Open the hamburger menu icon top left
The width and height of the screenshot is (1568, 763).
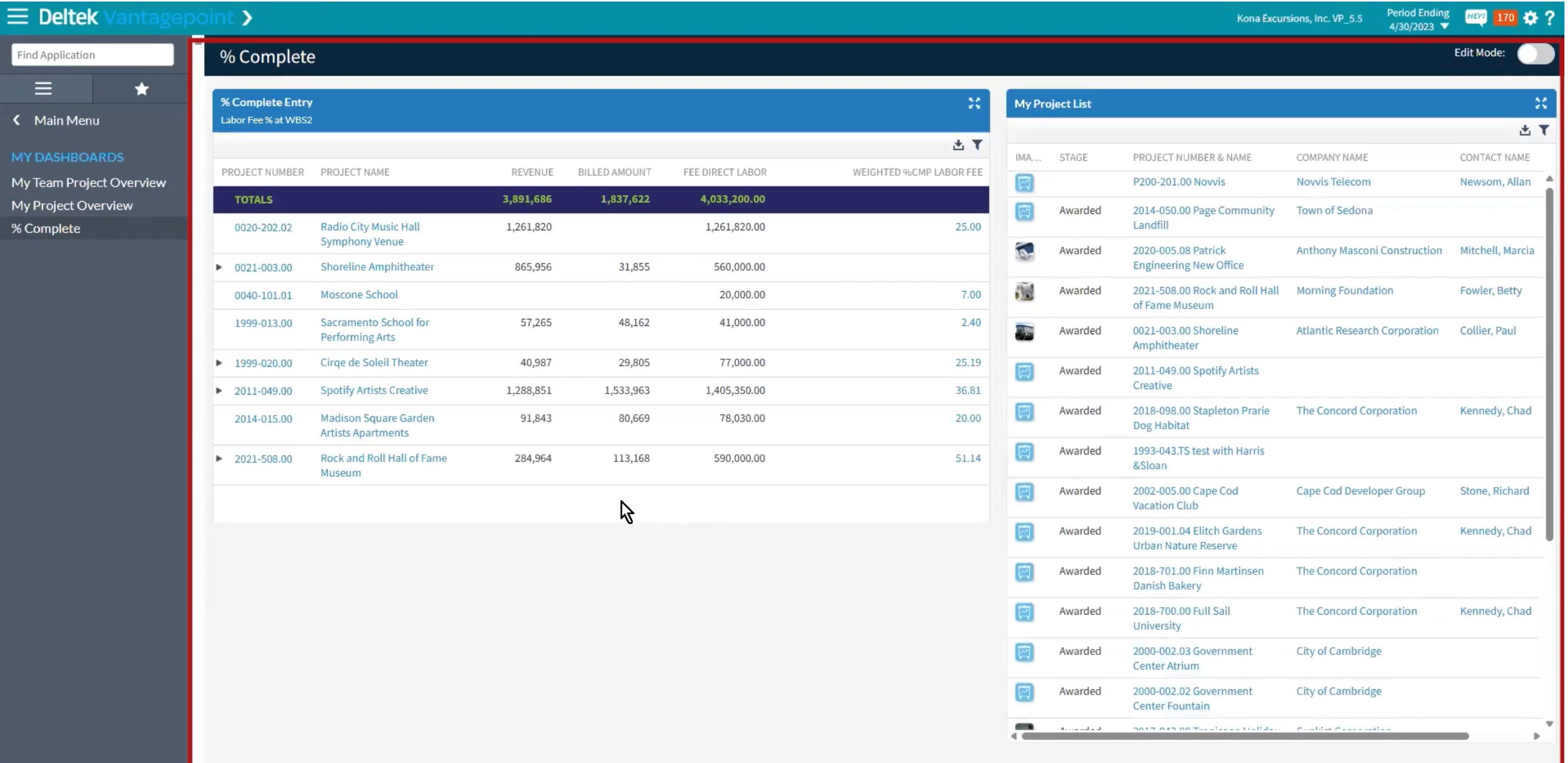[18, 16]
